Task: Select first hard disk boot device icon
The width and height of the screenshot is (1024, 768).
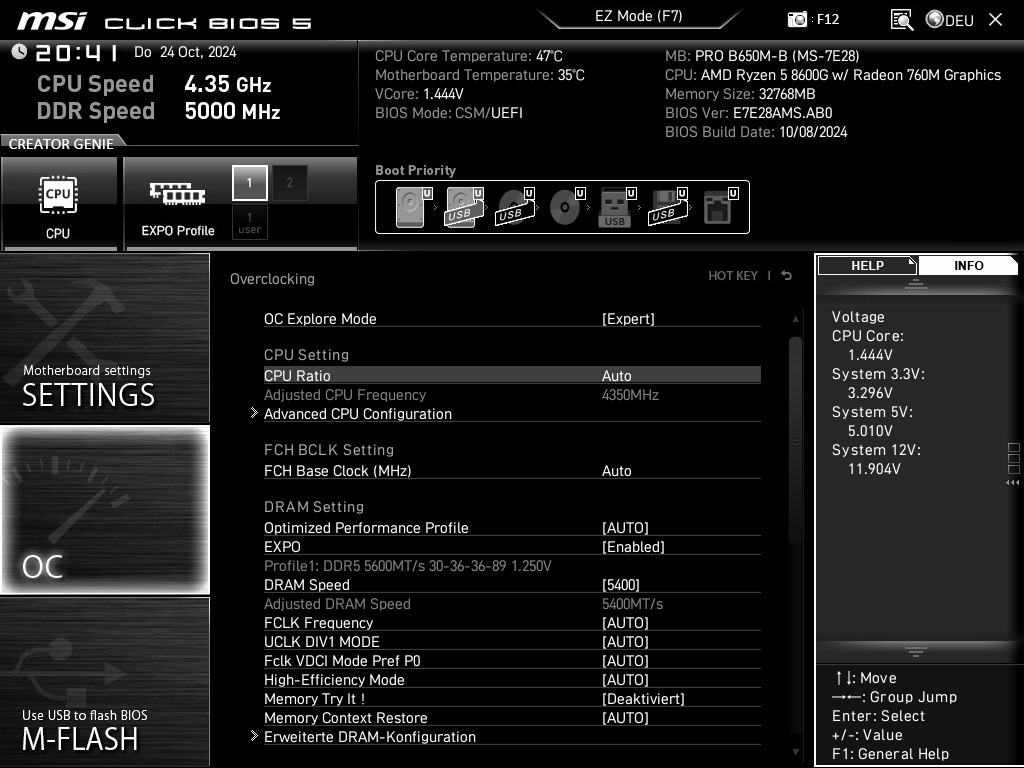Action: click(414, 207)
